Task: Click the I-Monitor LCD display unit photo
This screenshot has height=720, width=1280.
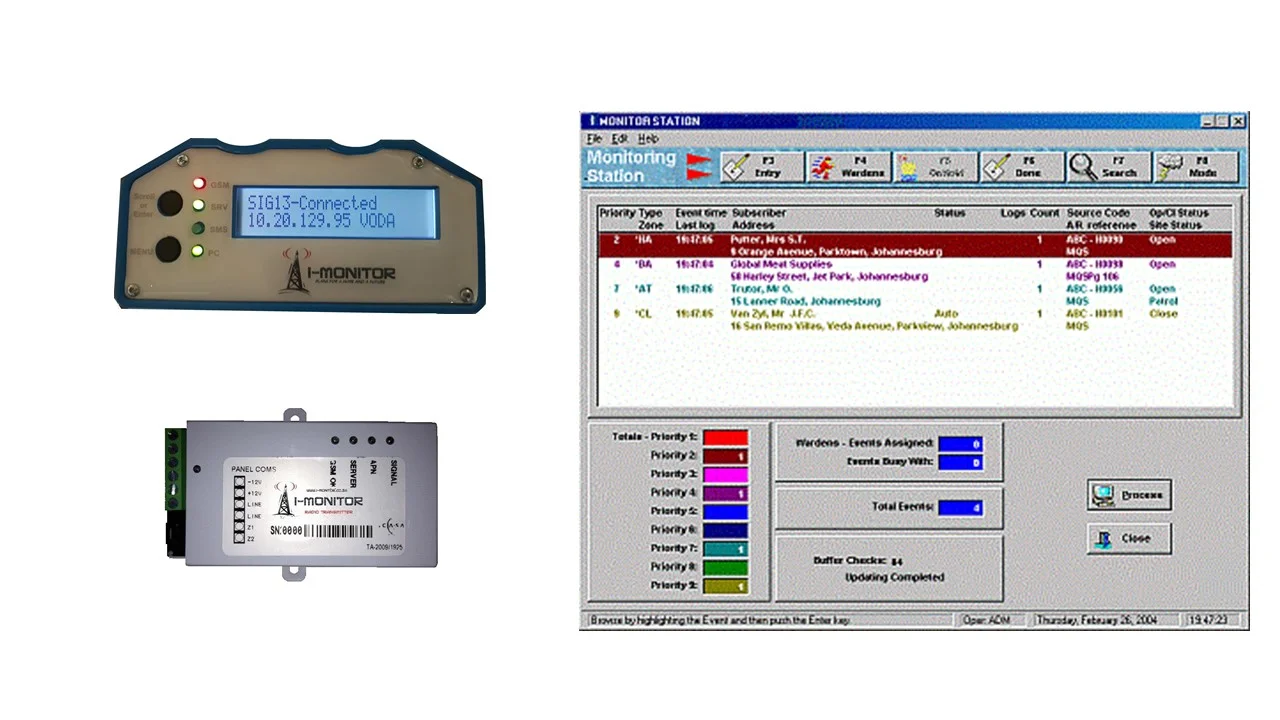Action: tap(300, 225)
